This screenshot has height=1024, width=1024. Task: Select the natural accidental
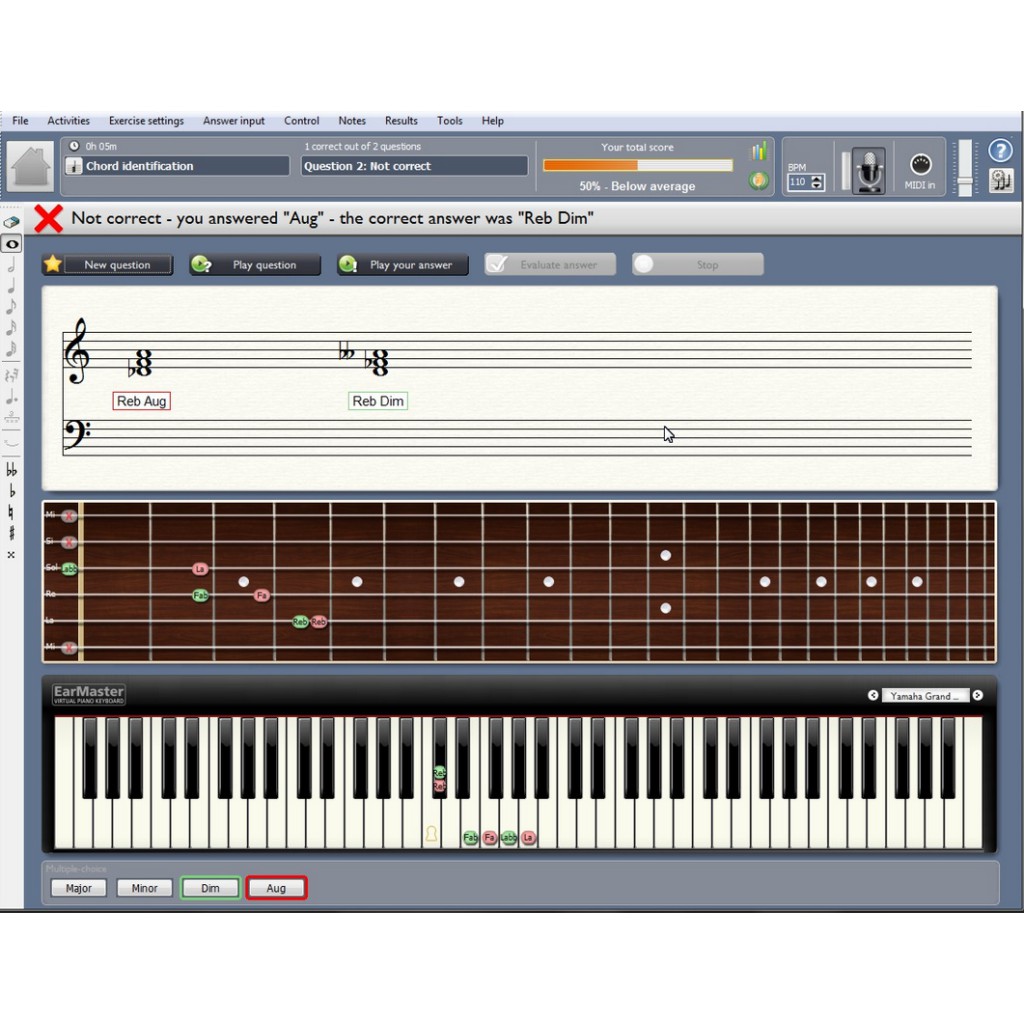(x=11, y=512)
